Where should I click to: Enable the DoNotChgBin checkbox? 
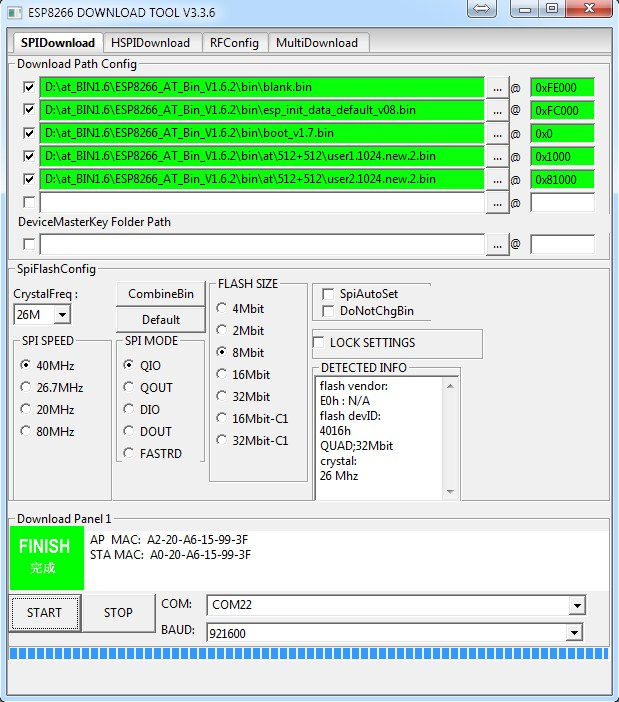(328, 311)
